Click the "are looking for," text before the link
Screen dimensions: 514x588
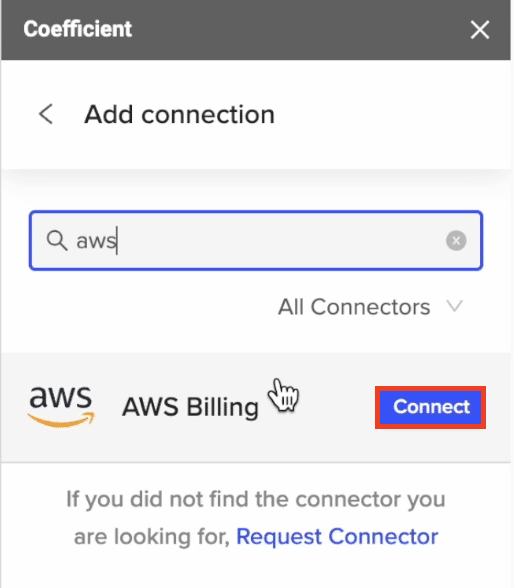[152, 537]
